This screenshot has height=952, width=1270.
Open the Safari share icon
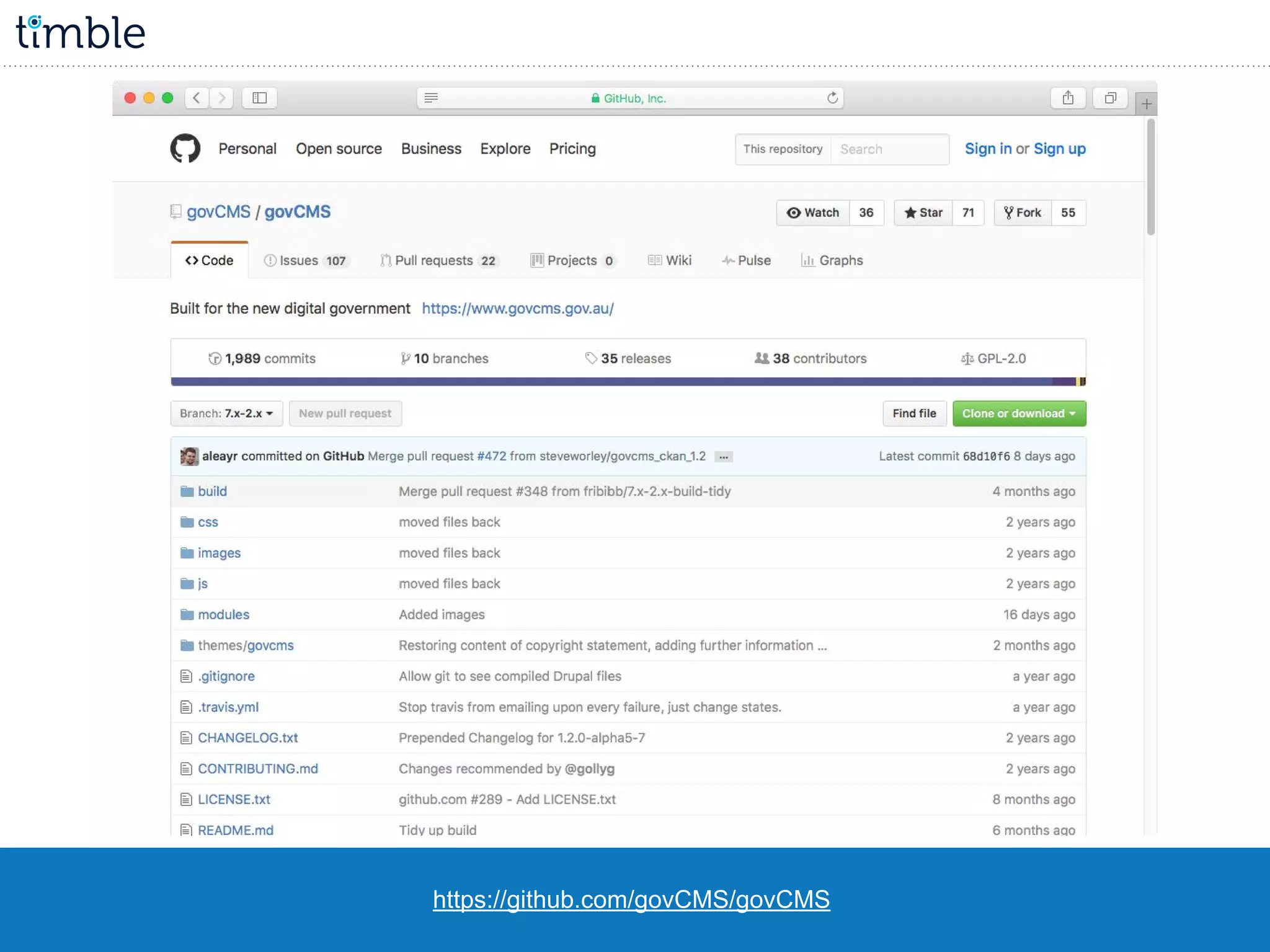pyautogui.click(x=1067, y=98)
